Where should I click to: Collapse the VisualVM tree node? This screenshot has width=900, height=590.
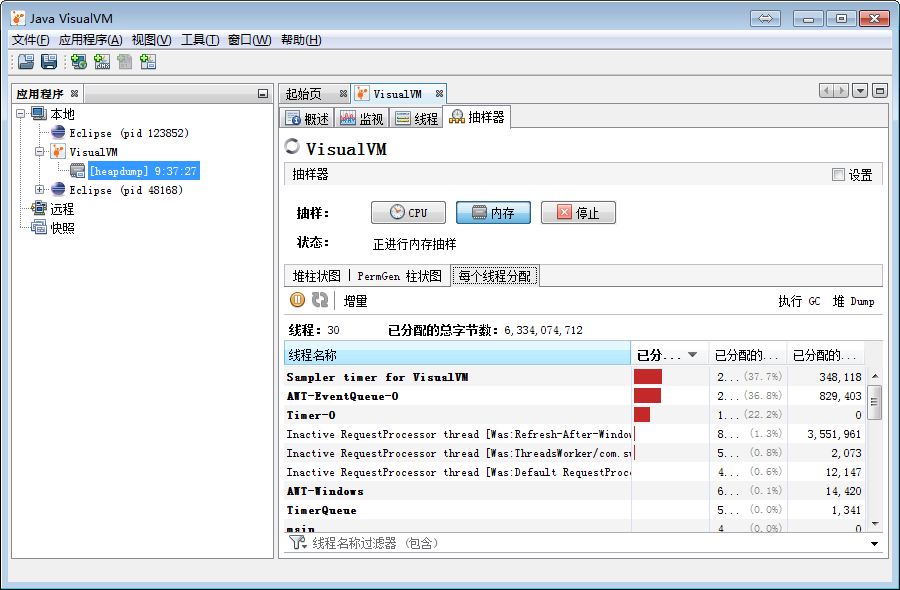[x=40, y=152]
